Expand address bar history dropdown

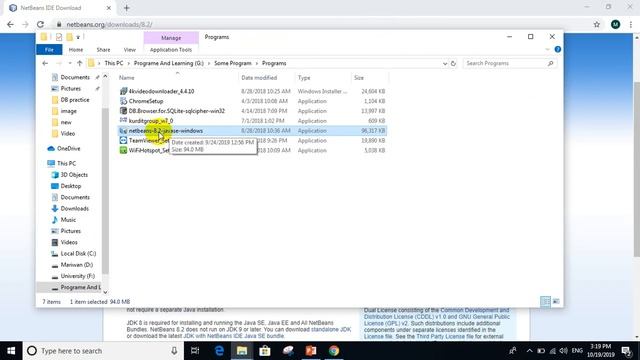[x=445, y=64]
